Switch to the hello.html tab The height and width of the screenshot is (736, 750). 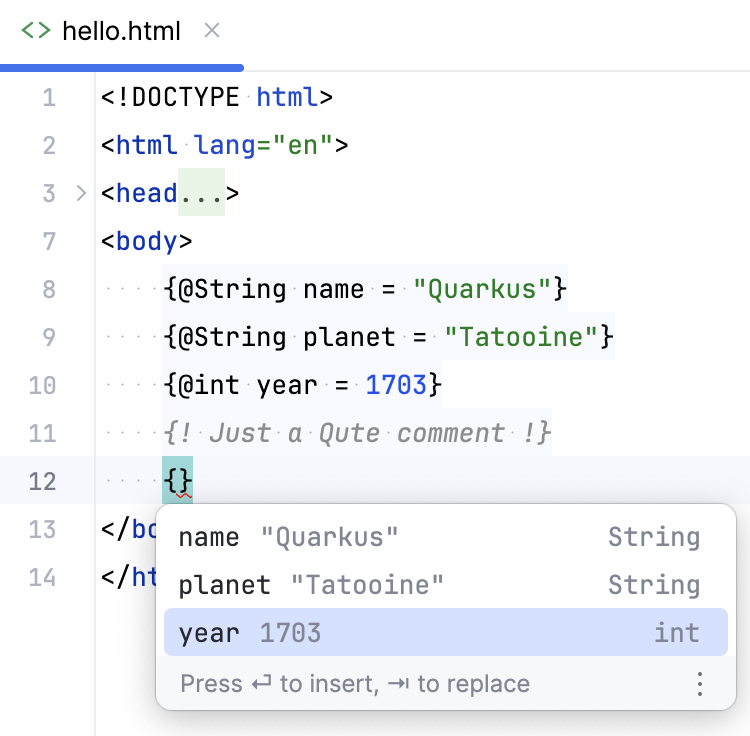(x=120, y=31)
